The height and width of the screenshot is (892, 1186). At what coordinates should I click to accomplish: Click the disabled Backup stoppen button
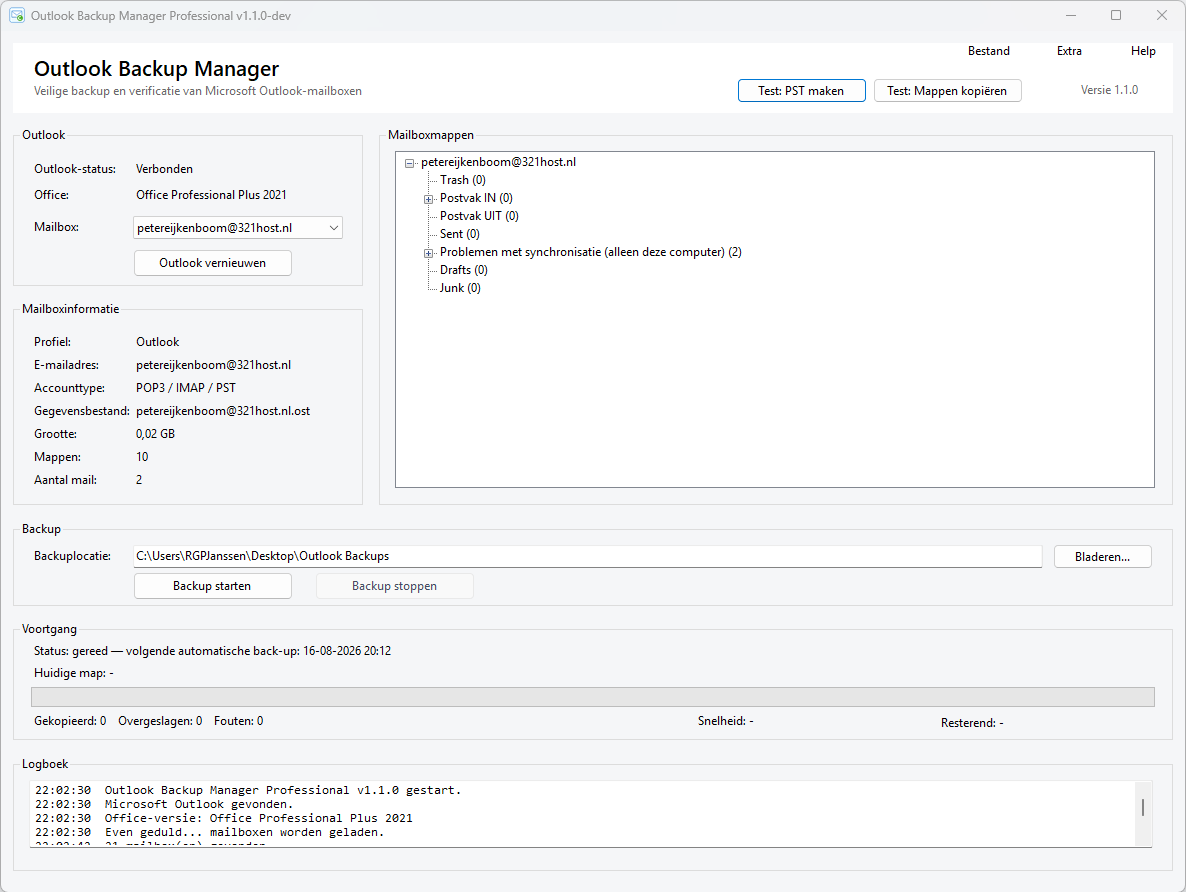(x=394, y=586)
